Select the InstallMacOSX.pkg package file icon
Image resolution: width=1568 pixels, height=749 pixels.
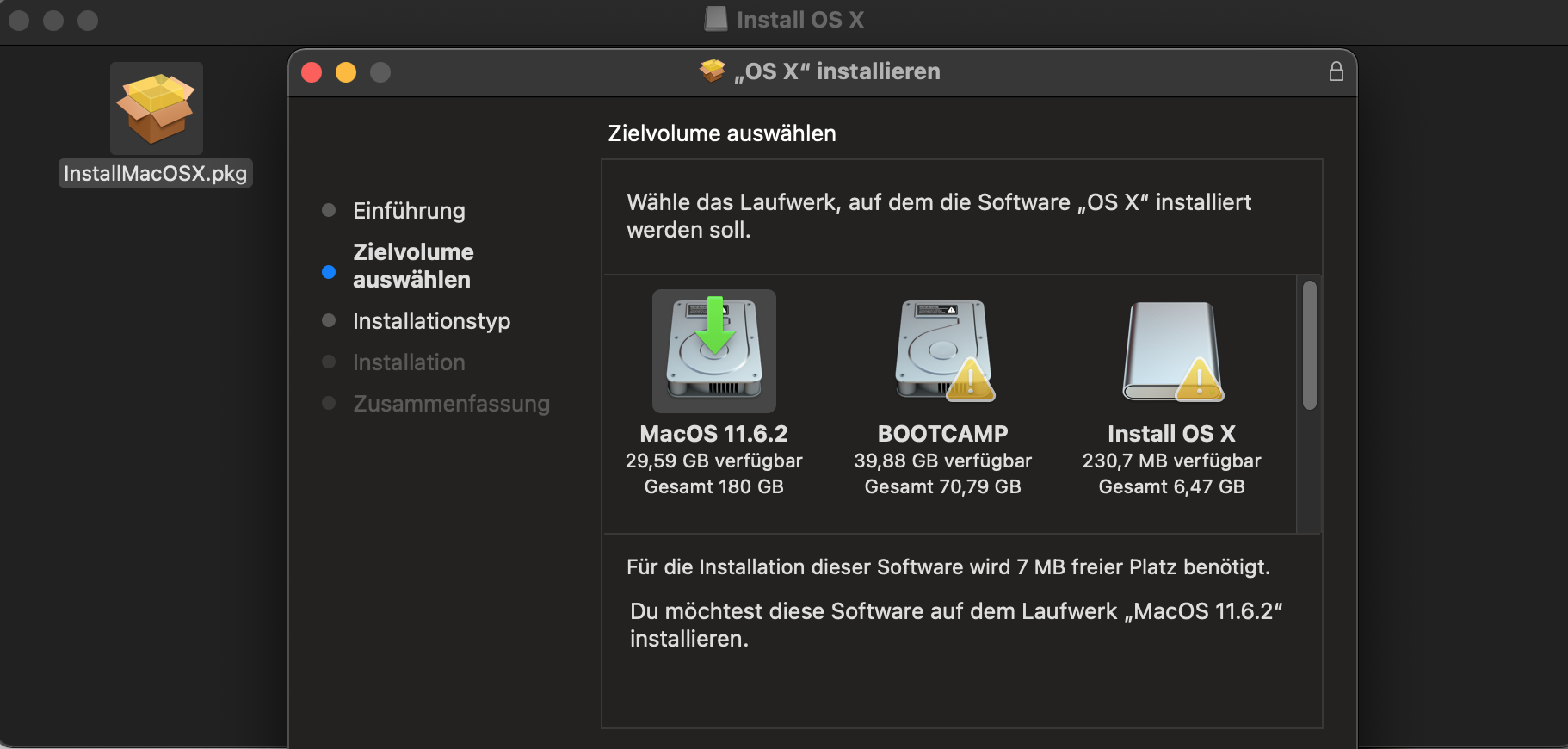[x=157, y=108]
